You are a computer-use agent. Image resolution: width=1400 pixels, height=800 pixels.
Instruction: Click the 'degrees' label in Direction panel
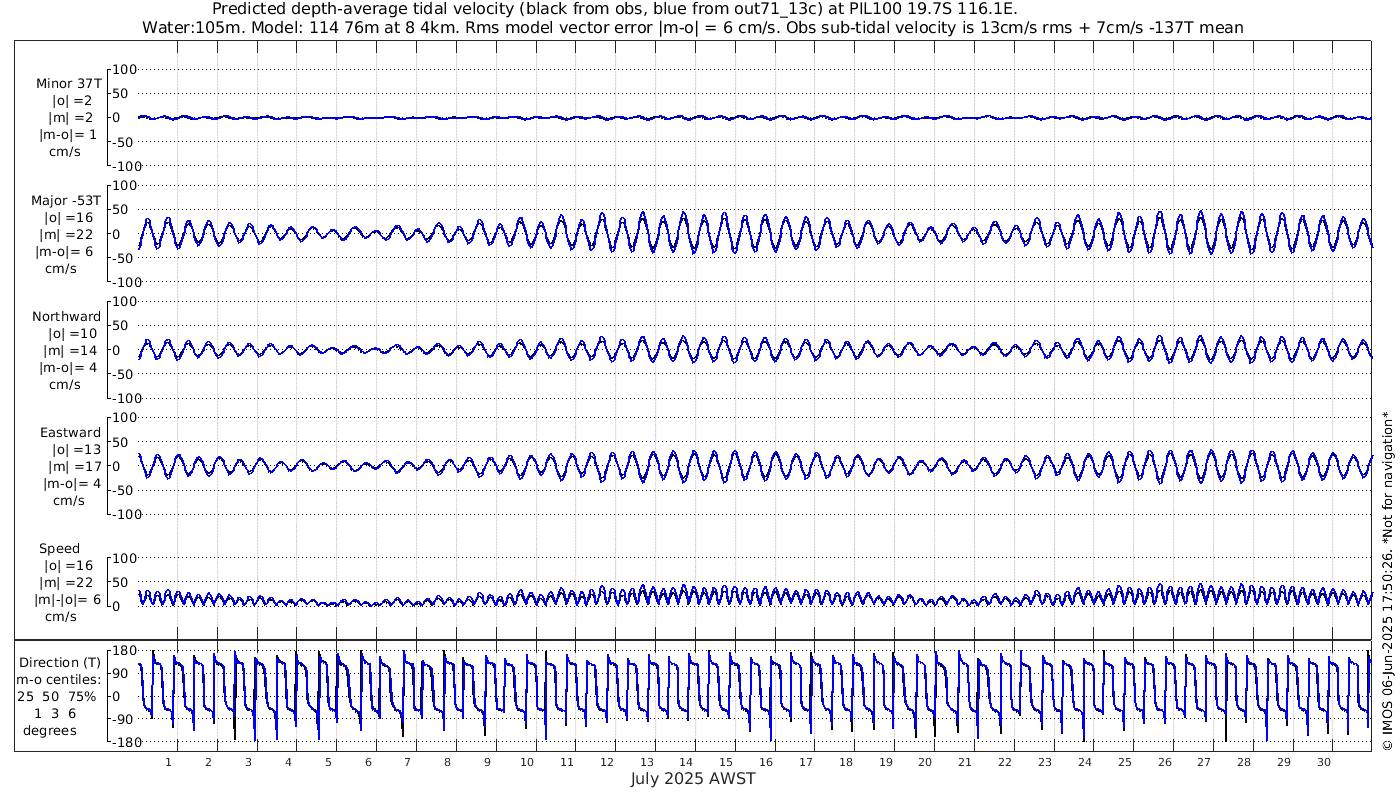50,729
